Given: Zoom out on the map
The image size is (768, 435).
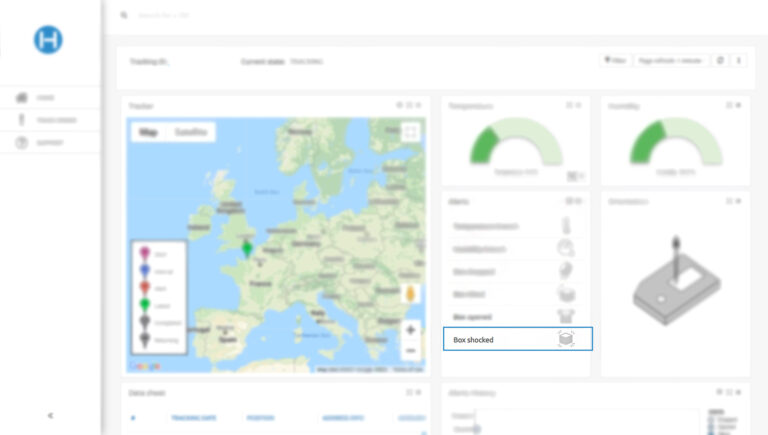Looking at the screenshot, I should 410,350.
